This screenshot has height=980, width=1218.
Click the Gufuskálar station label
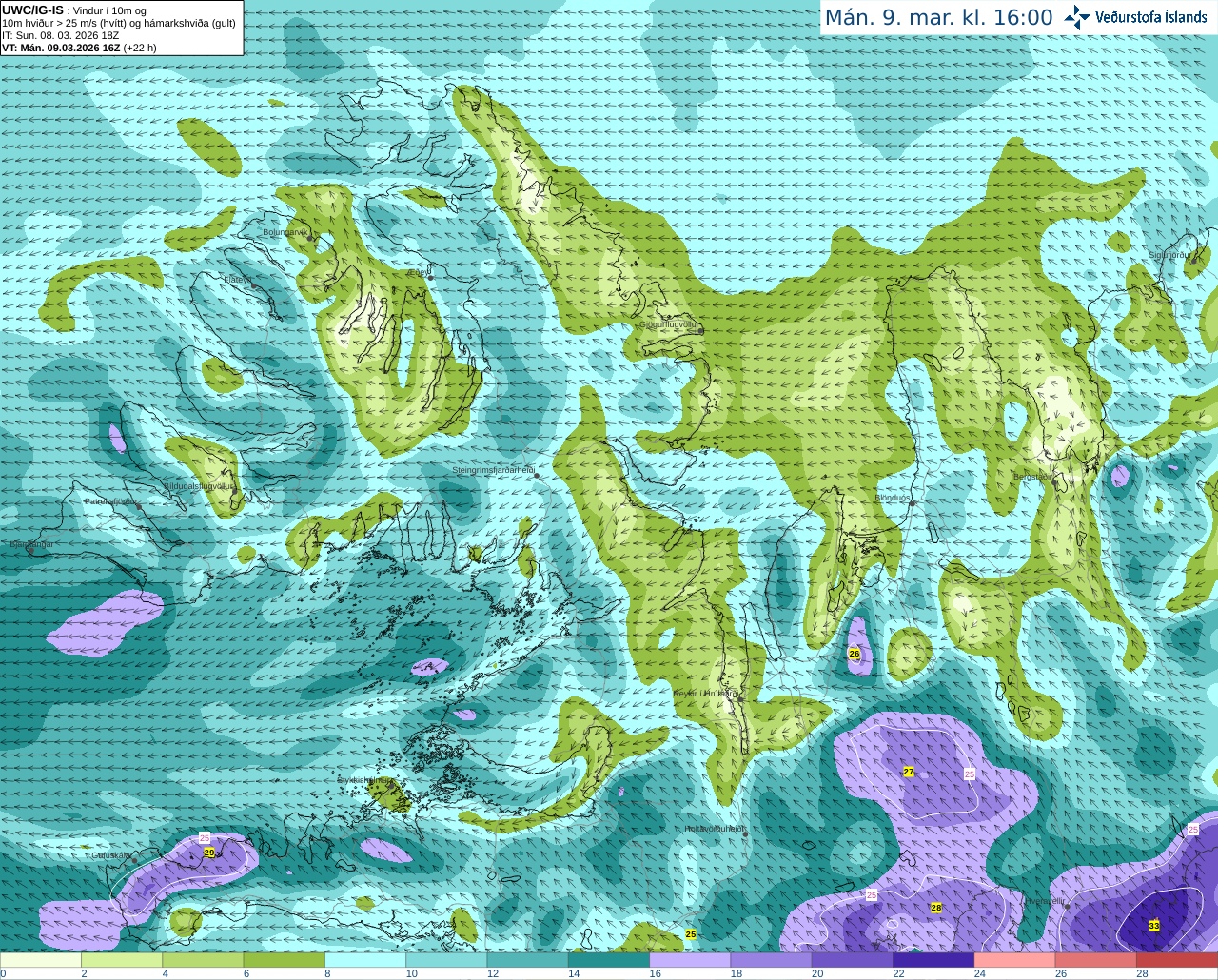point(110,855)
